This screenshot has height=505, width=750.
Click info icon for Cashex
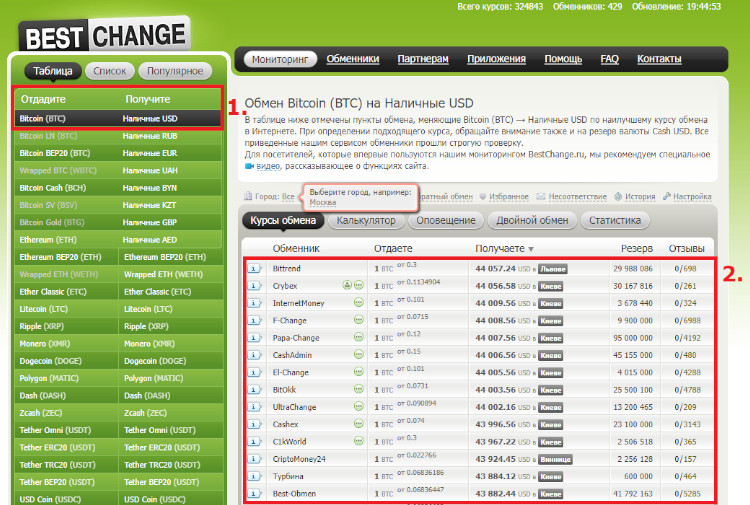click(x=254, y=424)
